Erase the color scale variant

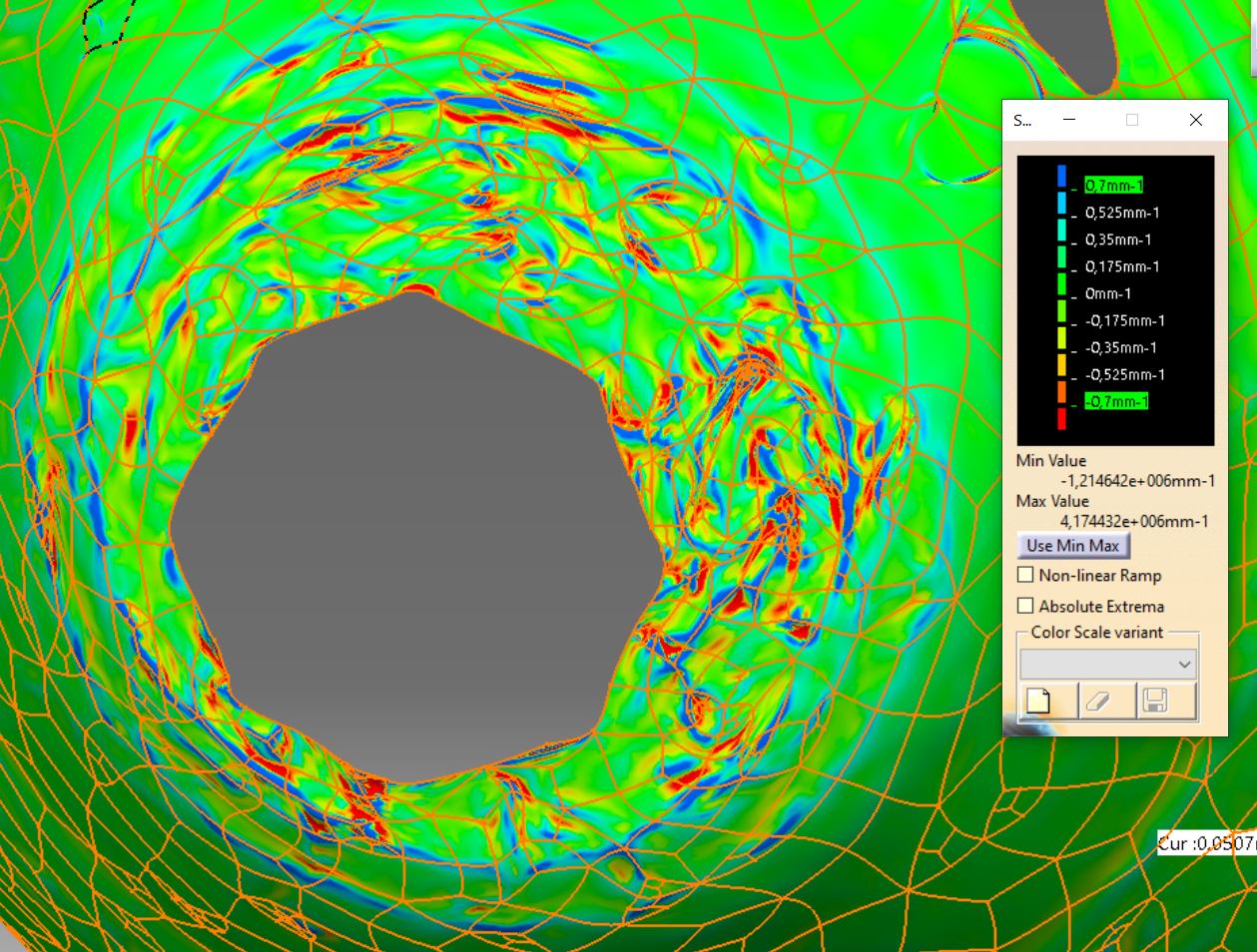(x=1107, y=701)
